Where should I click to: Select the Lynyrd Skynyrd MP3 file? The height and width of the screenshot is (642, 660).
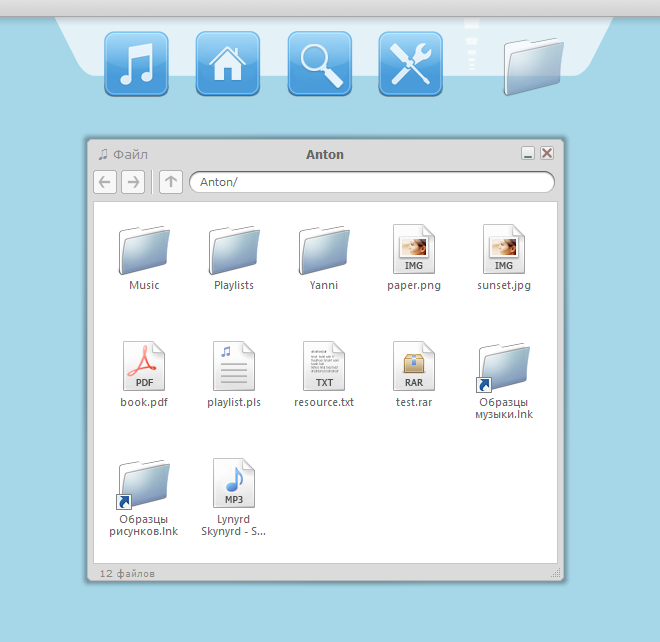tap(233, 484)
